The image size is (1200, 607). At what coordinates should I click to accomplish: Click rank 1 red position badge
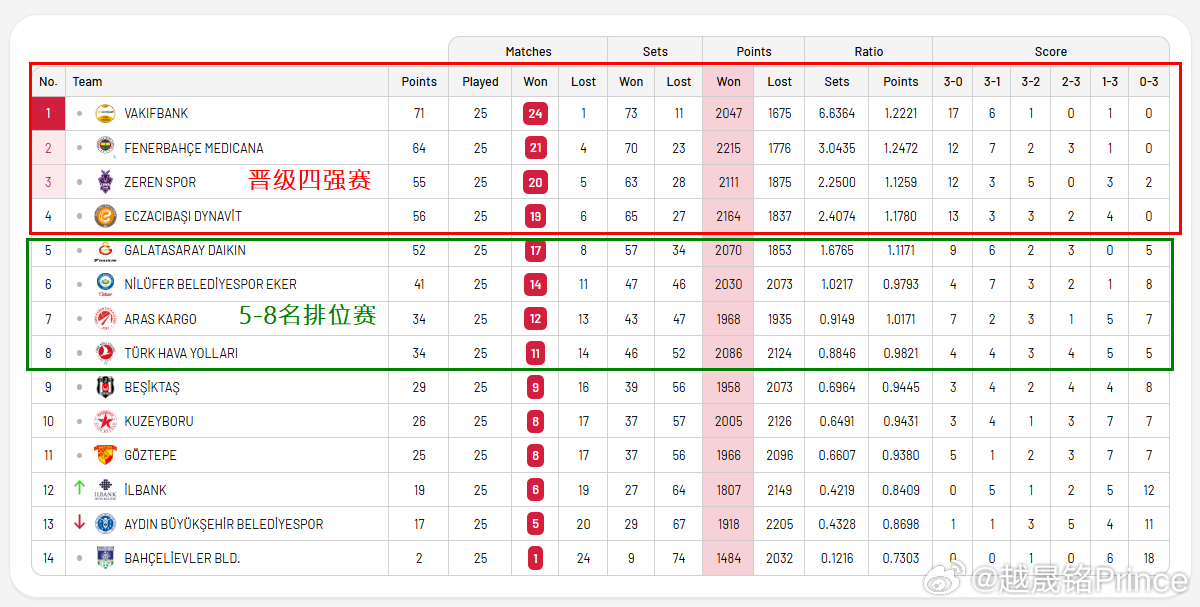point(48,114)
